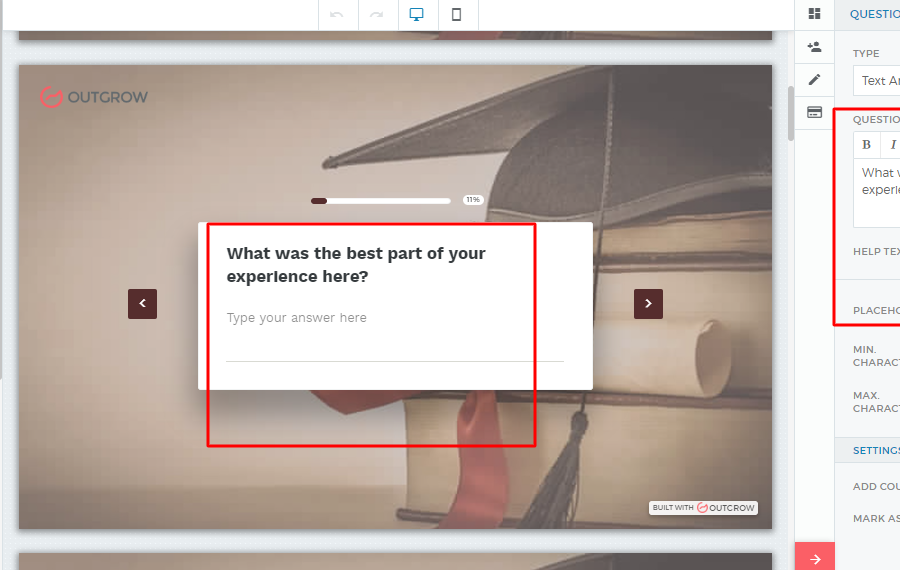Edit the question title text in preview
This screenshot has width=900, height=570.
pyautogui.click(x=356, y=265)
